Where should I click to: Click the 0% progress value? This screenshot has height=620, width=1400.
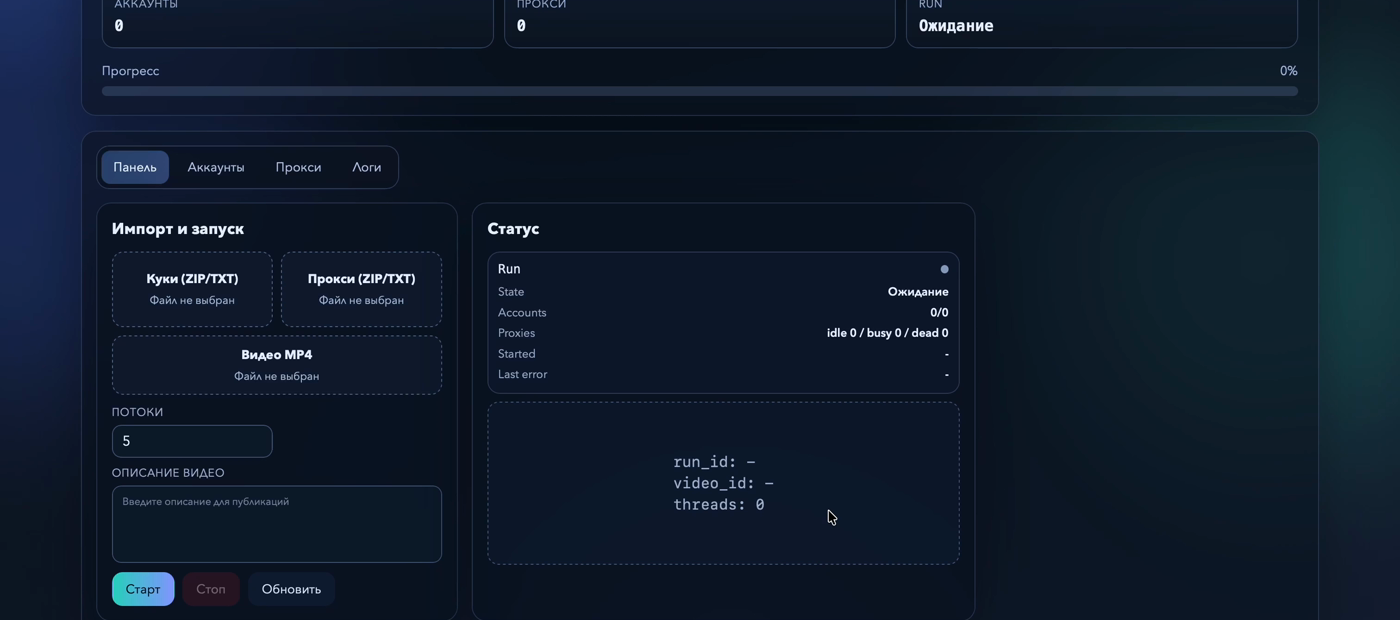click(1288, 71)
